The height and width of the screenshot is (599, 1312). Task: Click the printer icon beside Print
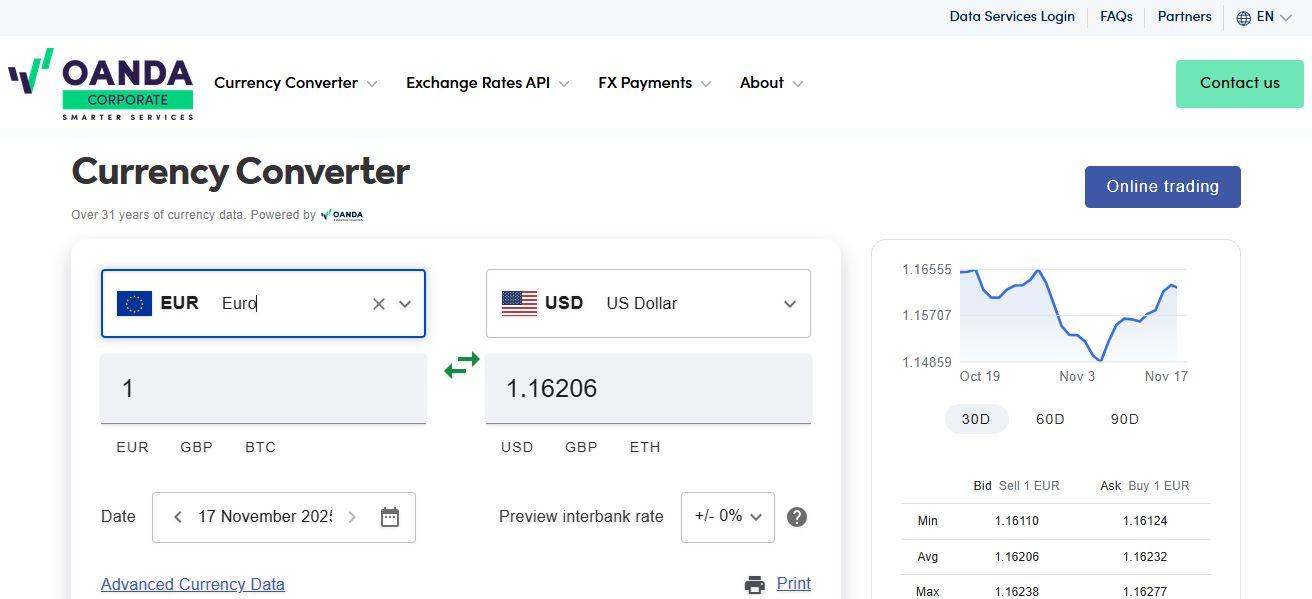coord(755,584)
